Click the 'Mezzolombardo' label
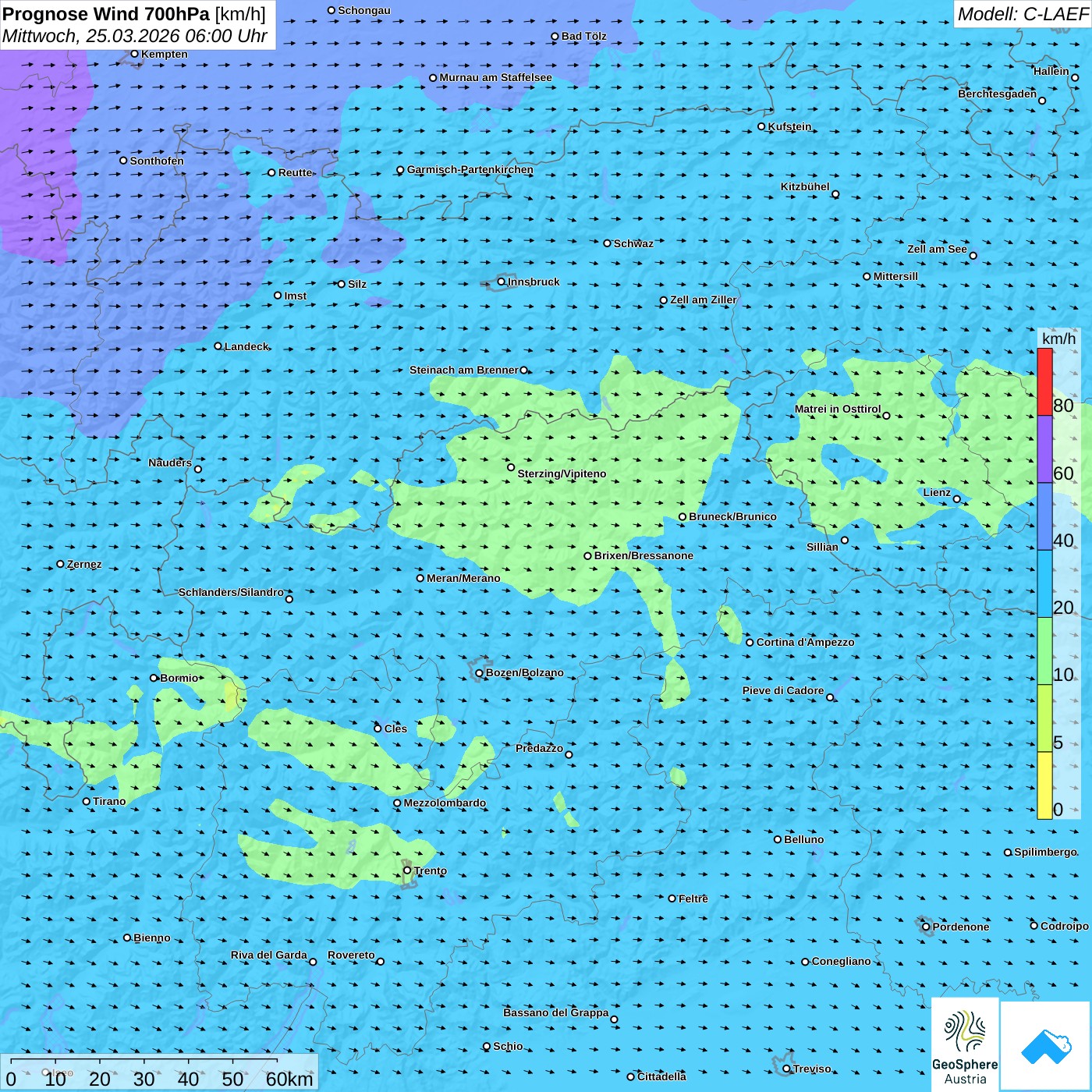1092x1092 pixels. point(445,803)
